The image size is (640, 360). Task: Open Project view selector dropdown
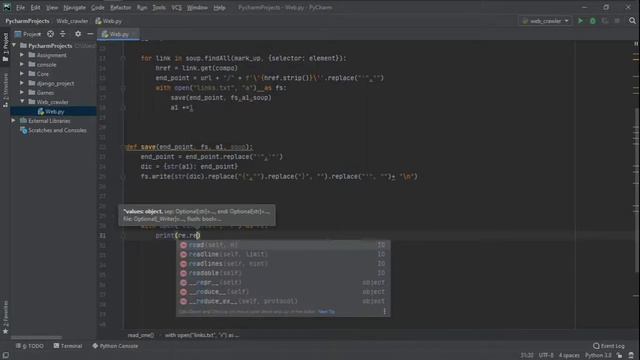click(28, 34)
